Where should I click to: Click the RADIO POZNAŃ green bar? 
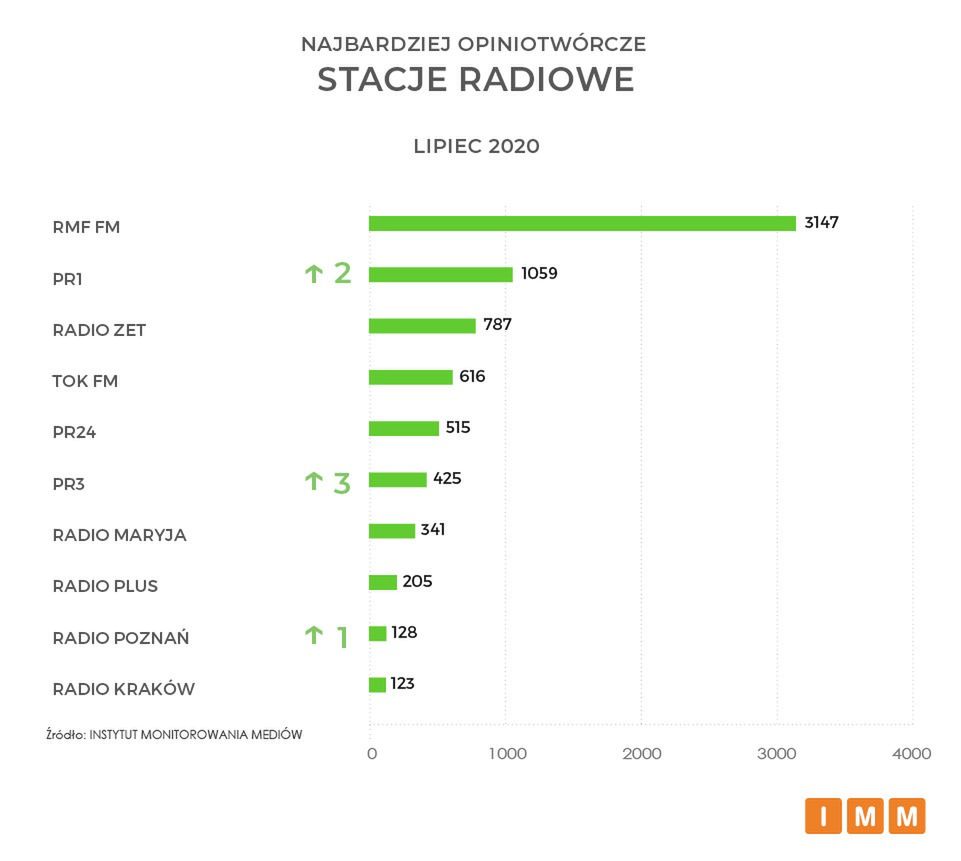[378, 633]
